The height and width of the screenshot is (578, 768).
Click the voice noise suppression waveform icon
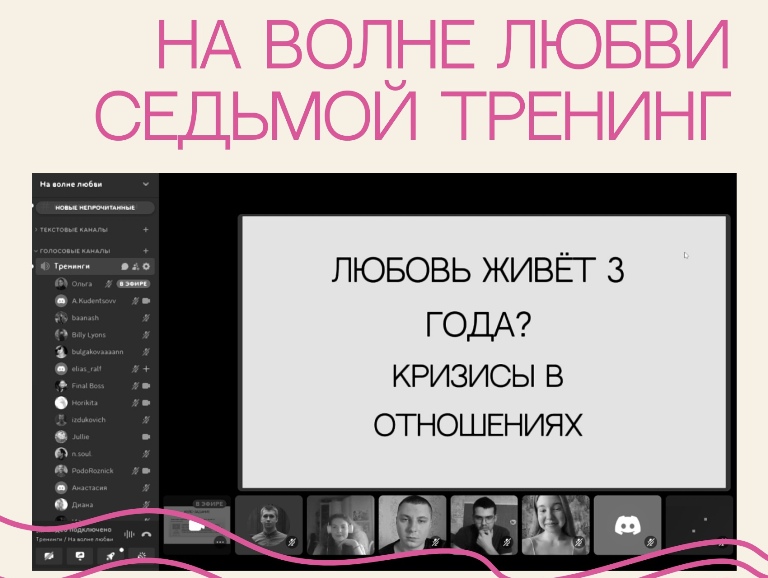[x=127, y=535]
